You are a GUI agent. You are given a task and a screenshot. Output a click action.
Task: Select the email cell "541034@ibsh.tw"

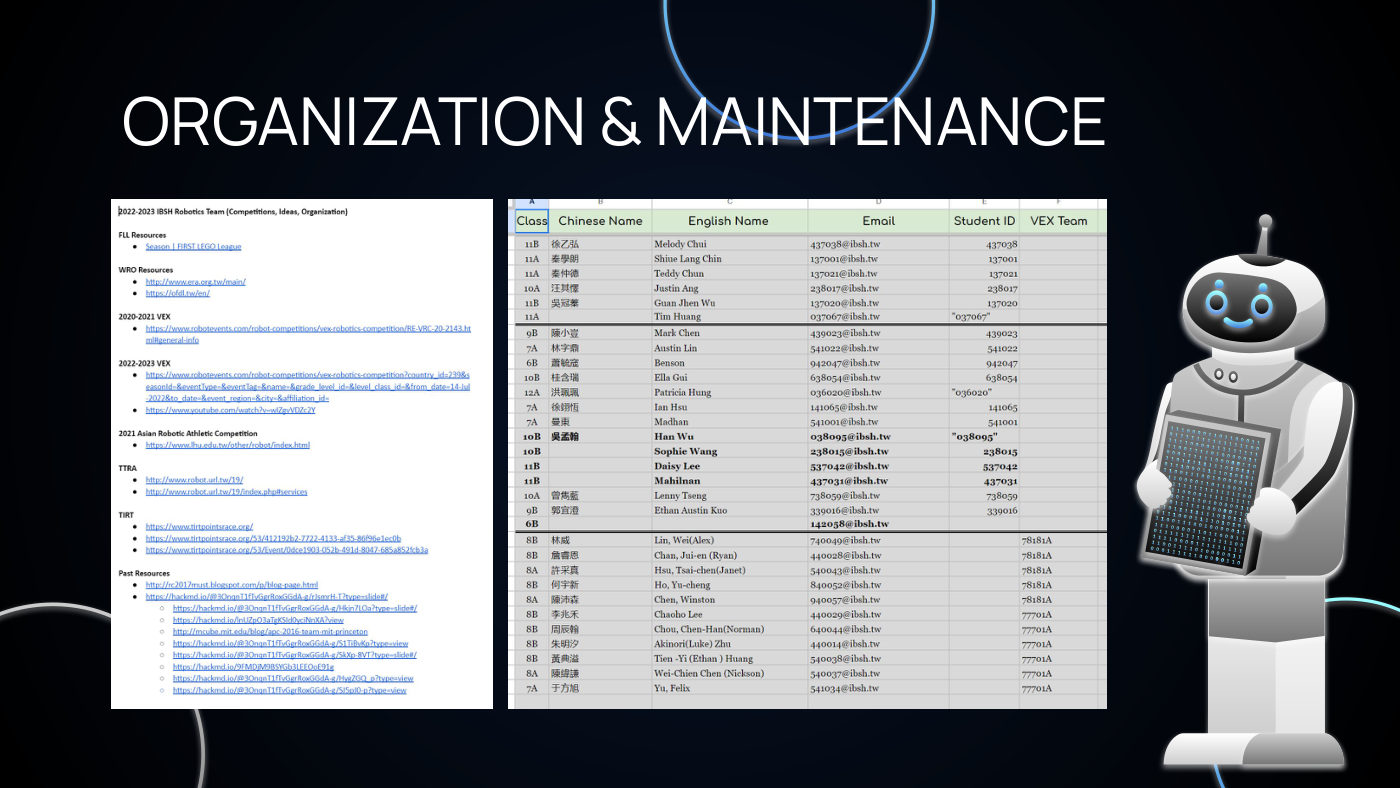coord(878,689)
